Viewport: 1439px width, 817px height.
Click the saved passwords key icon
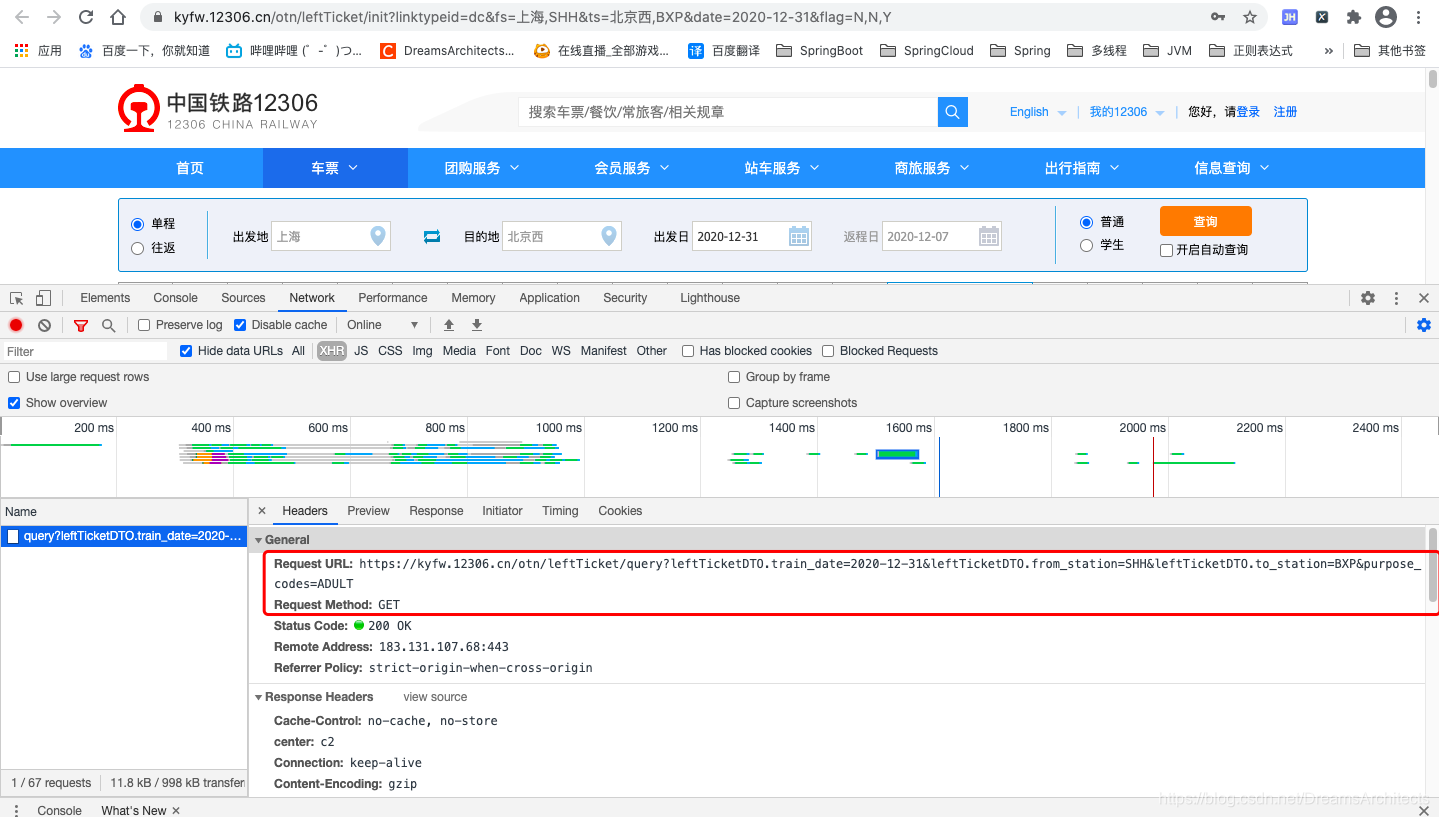point(1218,17)
